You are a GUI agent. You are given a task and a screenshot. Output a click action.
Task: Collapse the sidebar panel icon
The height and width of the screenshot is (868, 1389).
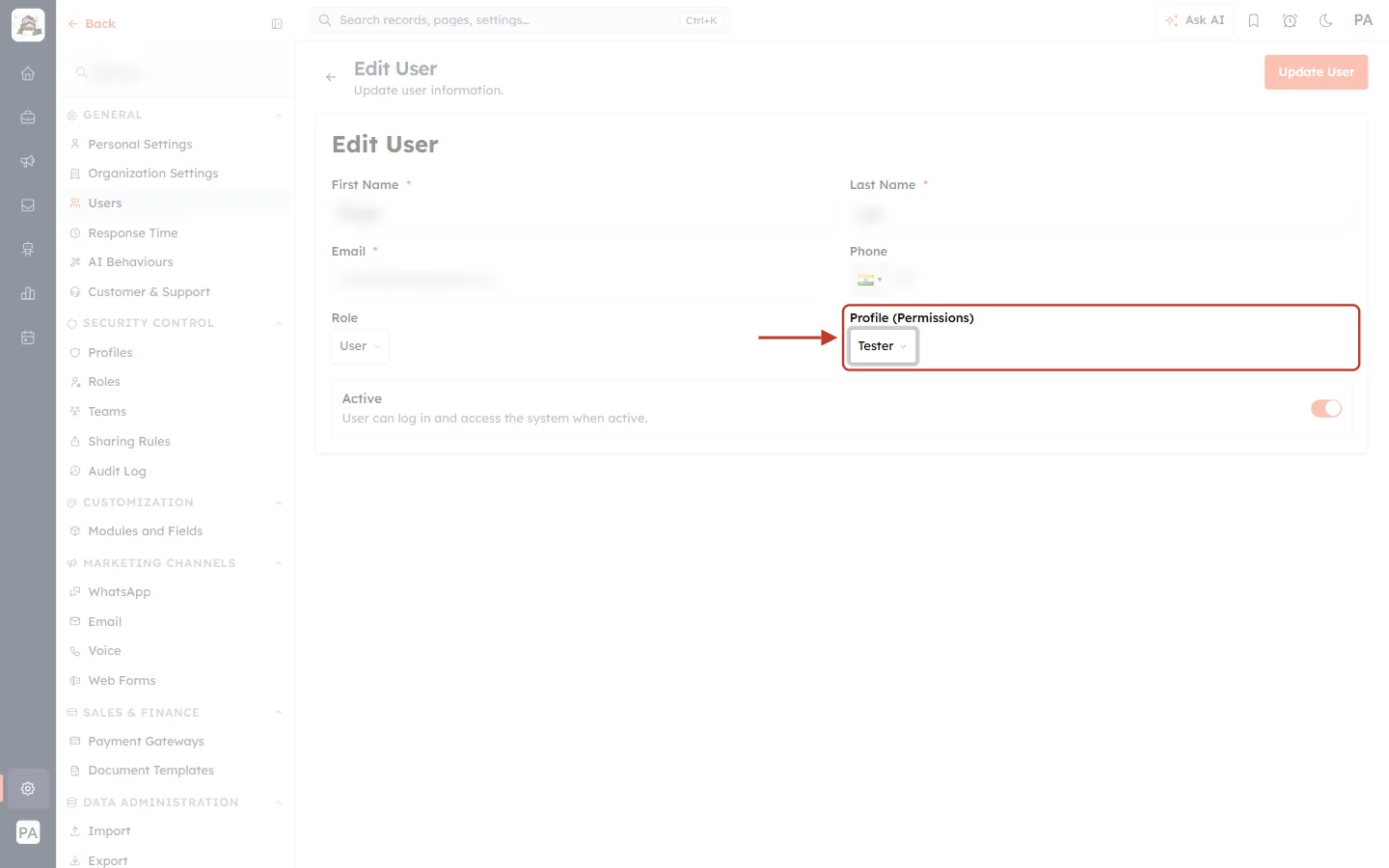tap(277, 24)
